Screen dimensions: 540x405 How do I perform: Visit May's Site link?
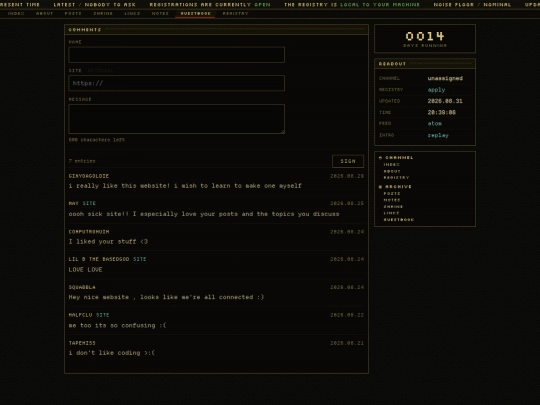pos(89,203)
